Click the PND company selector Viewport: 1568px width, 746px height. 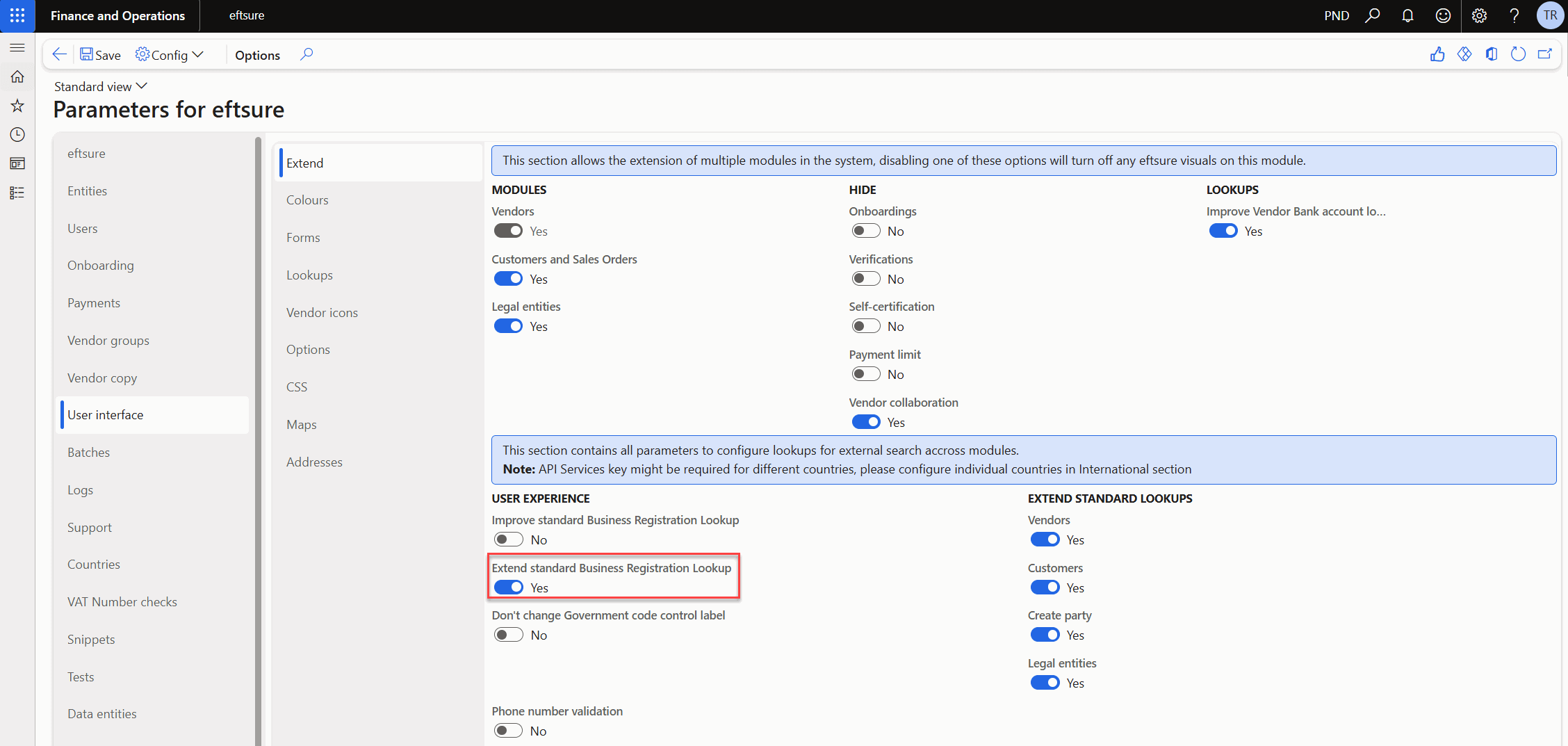click(1337, 15)
